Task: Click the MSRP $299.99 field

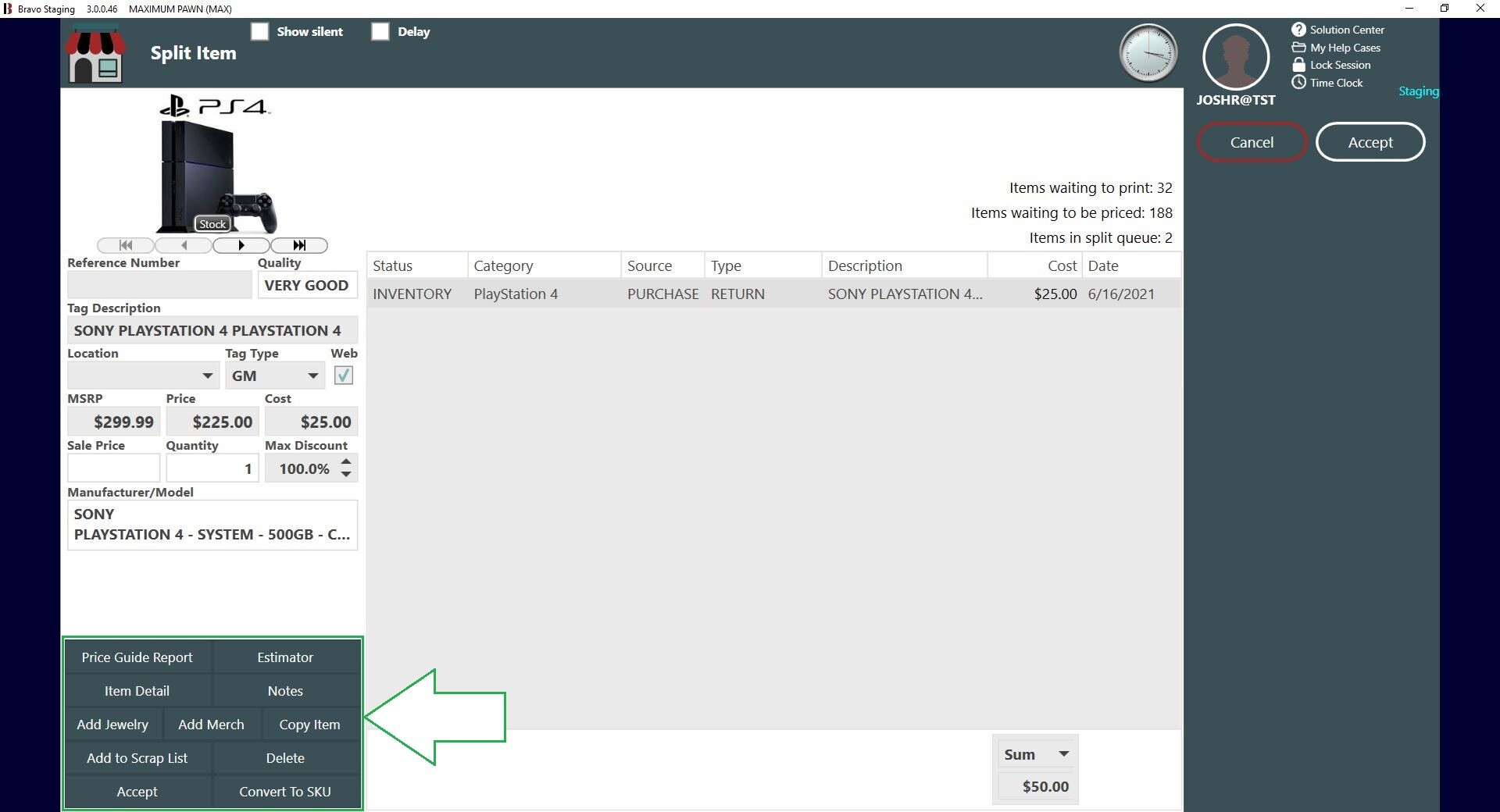Action: [x=114, y=422]
